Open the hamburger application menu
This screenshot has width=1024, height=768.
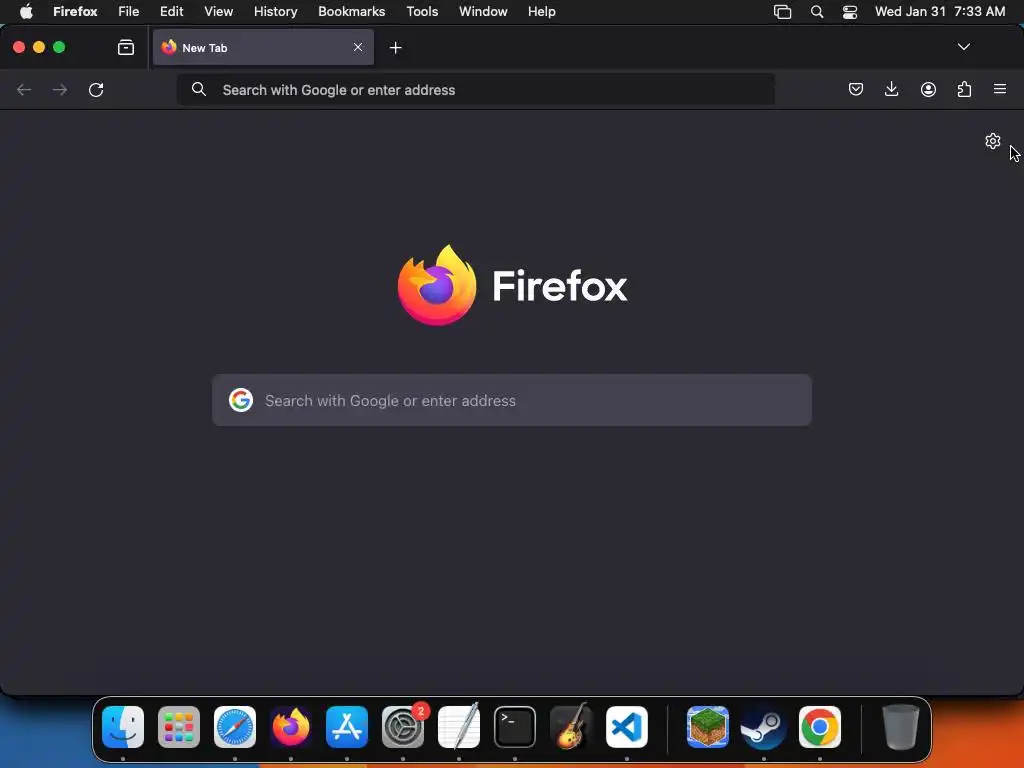pyautogui.click(x=1000, y=89)
